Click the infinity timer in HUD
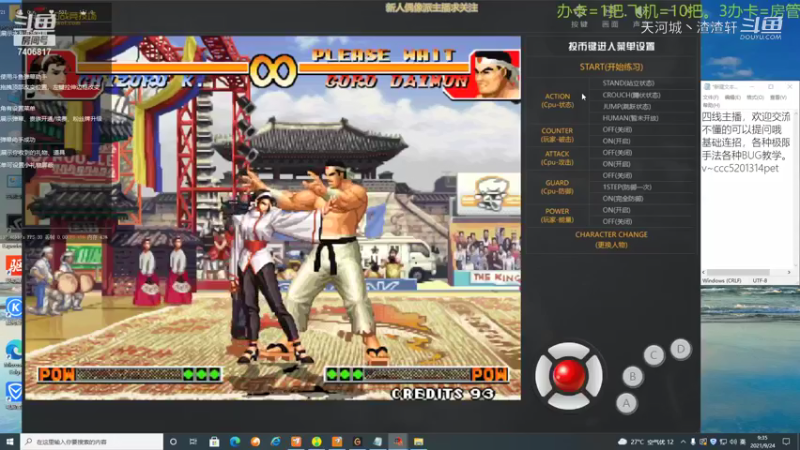Viewport: 800px width, 450px height. (x=273, y=70)
